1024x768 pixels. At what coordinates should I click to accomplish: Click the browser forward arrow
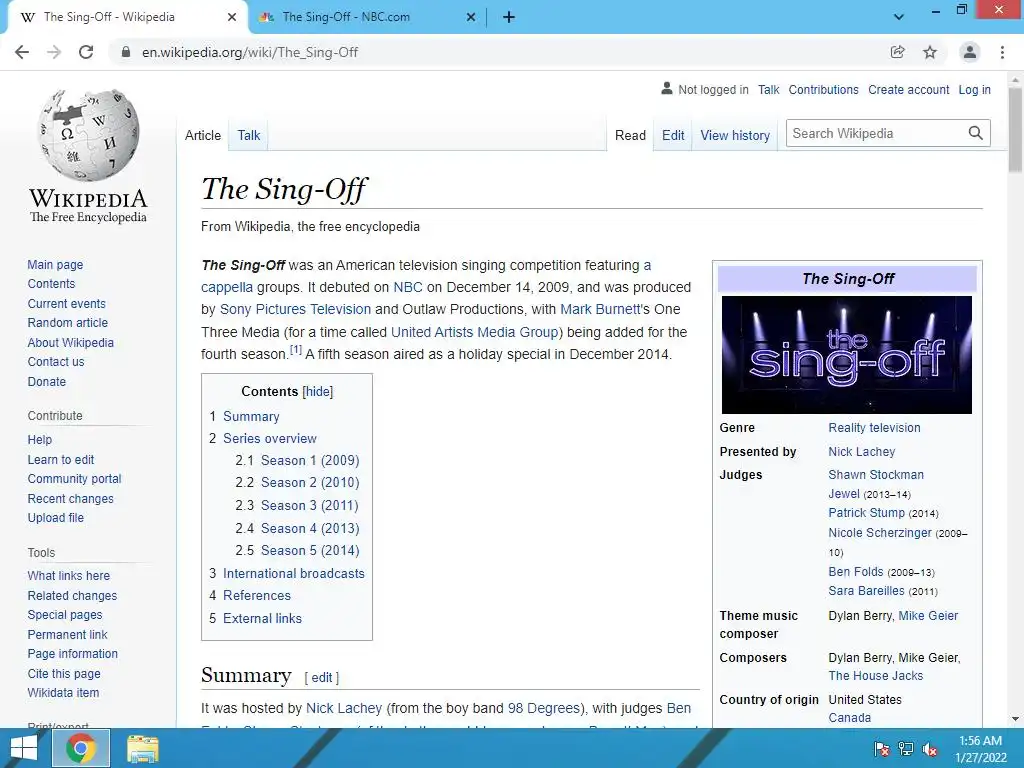(x=54, y=52)
